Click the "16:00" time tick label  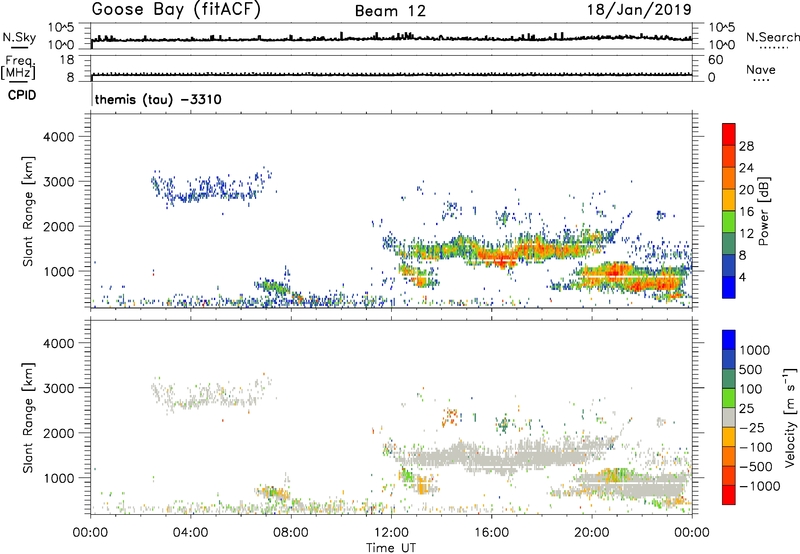click(x=491, y=533)
